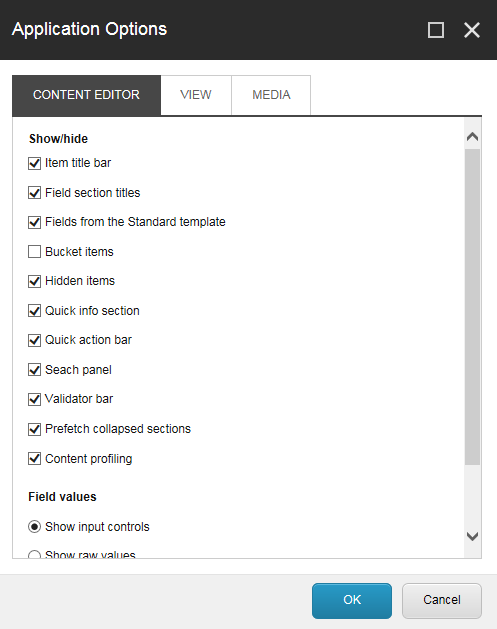Viewport: 497px width, 629px height.
Task: Click the scroll down arrow
Action: coord(473,536)
